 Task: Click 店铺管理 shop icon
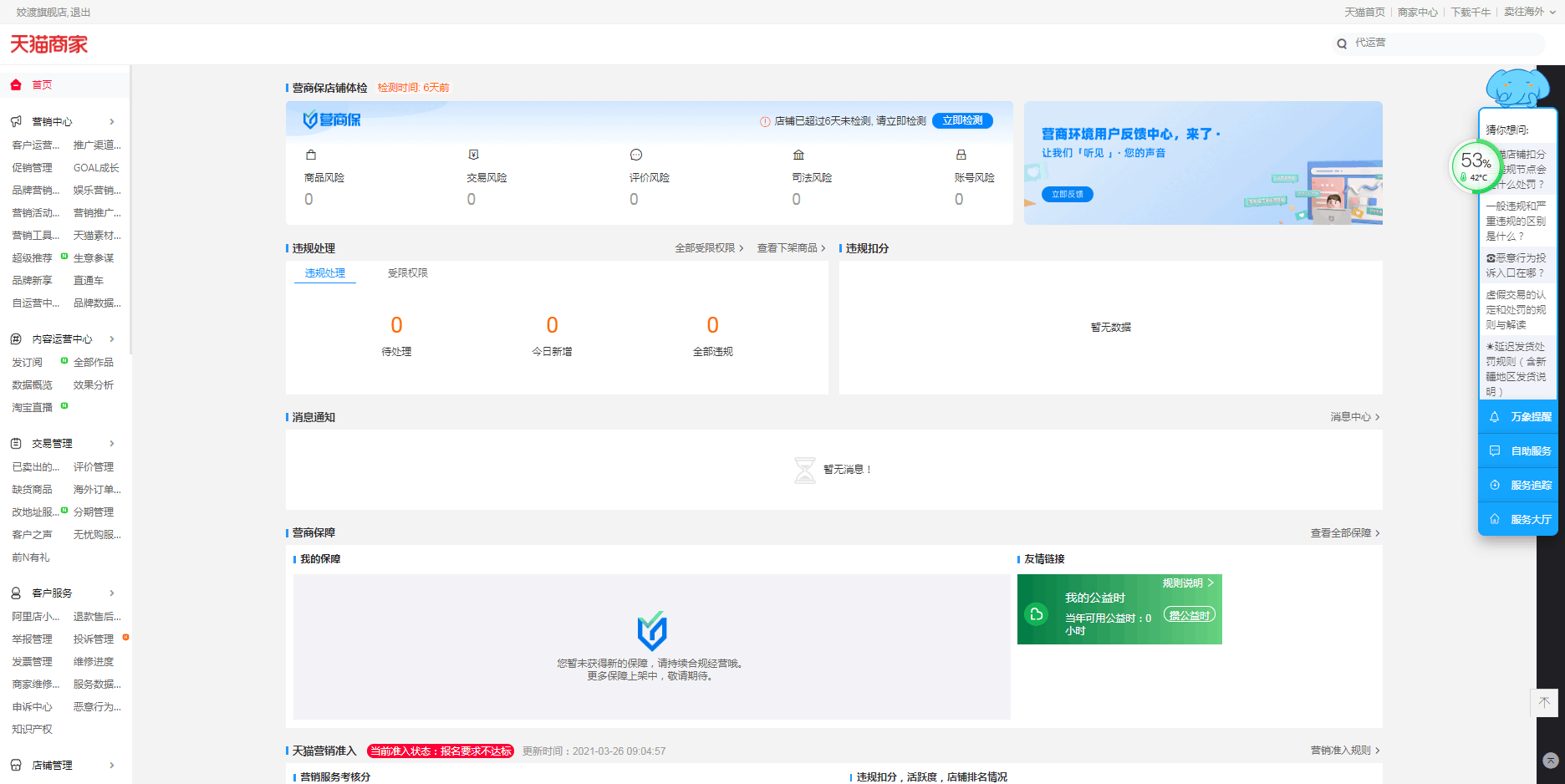(x=16, y=765)
